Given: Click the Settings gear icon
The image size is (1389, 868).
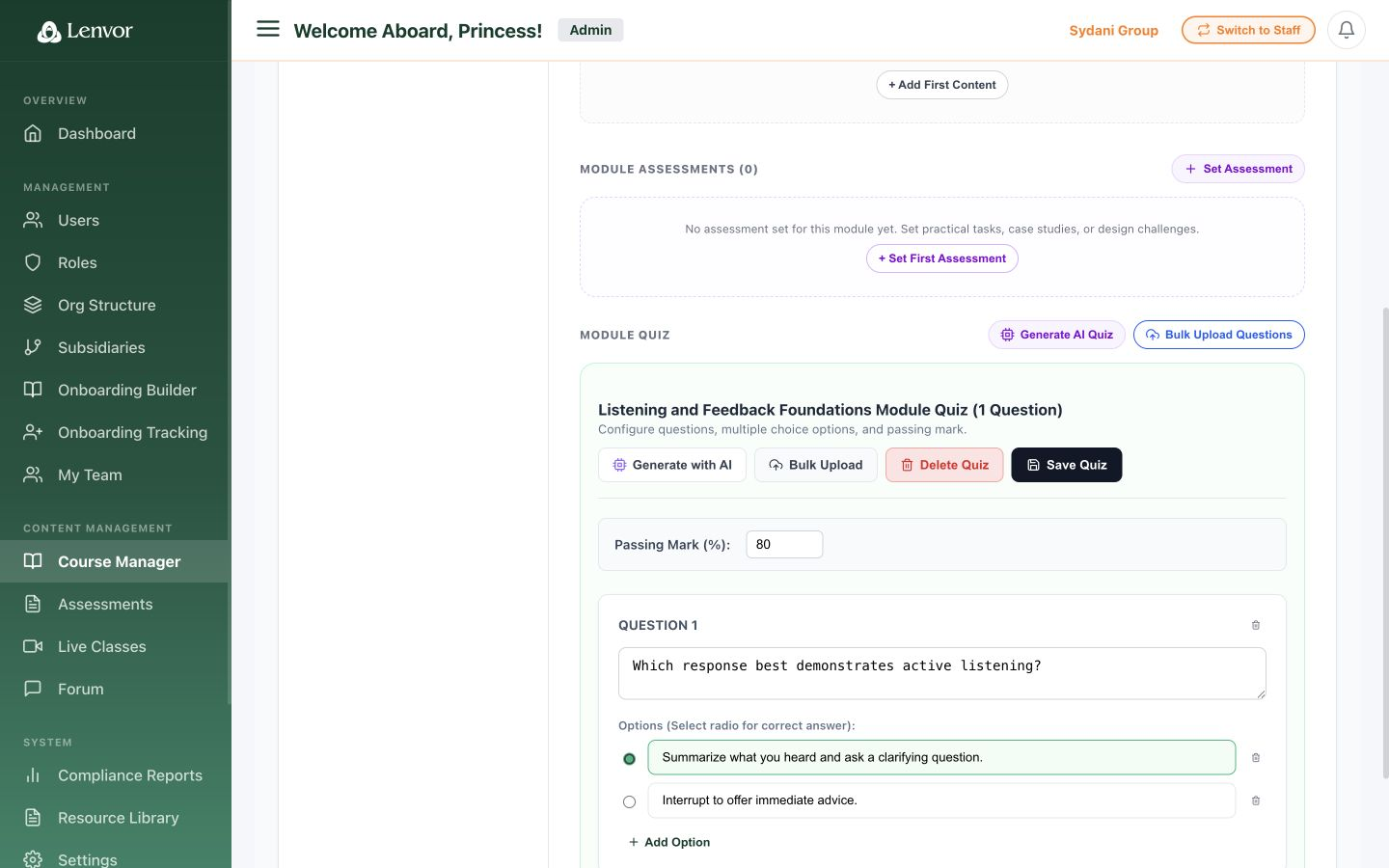Looking at the screenshot, I should [33, 859].
